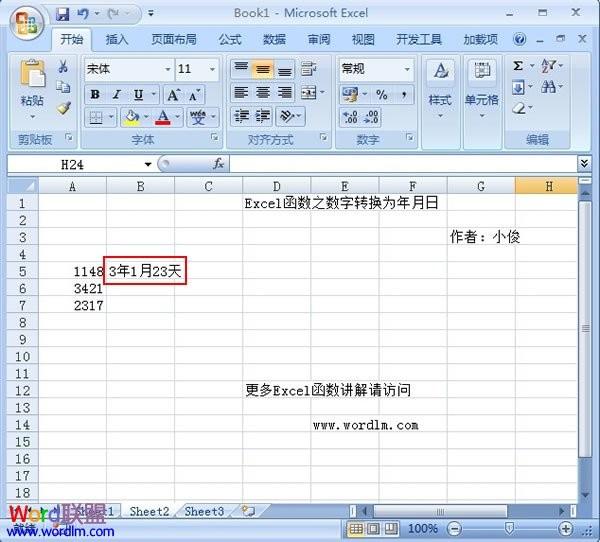Click the red font color A

(163, 116)
